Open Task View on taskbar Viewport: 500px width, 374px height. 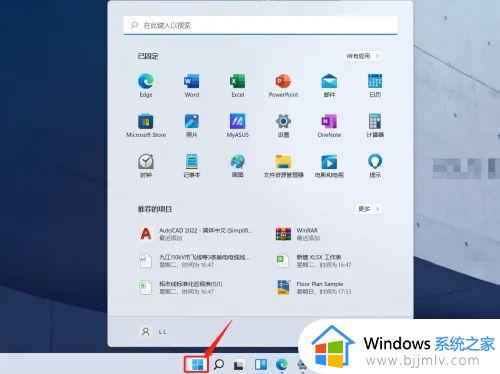pyautogui.click(x=239, y=365)
